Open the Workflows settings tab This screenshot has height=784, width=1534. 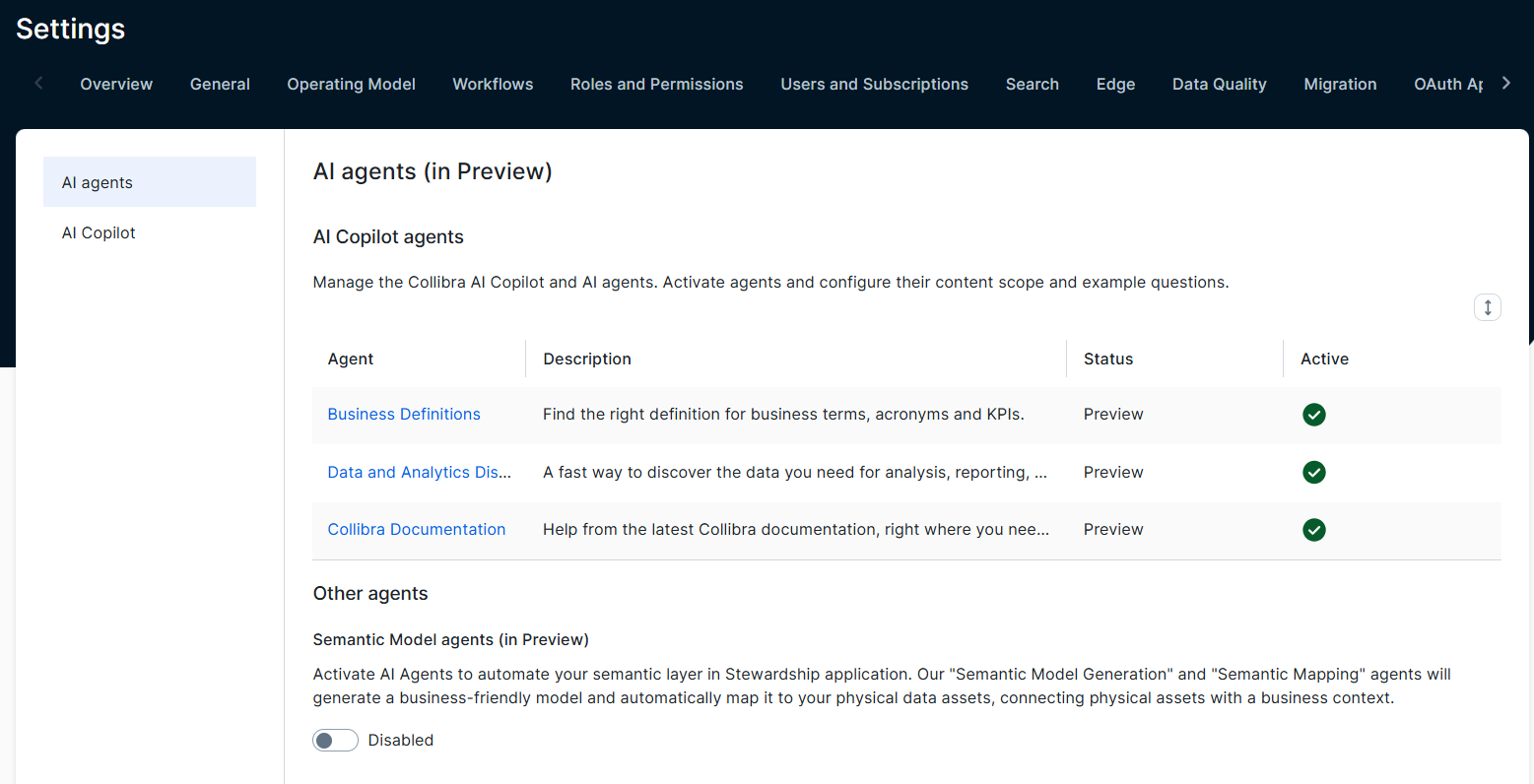493,85
